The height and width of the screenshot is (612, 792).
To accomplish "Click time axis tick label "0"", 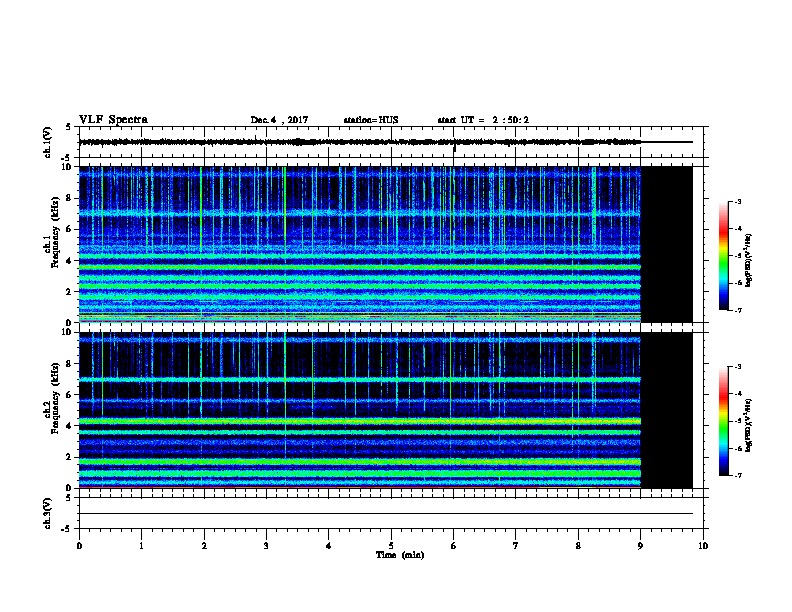I will coord(79,546).
